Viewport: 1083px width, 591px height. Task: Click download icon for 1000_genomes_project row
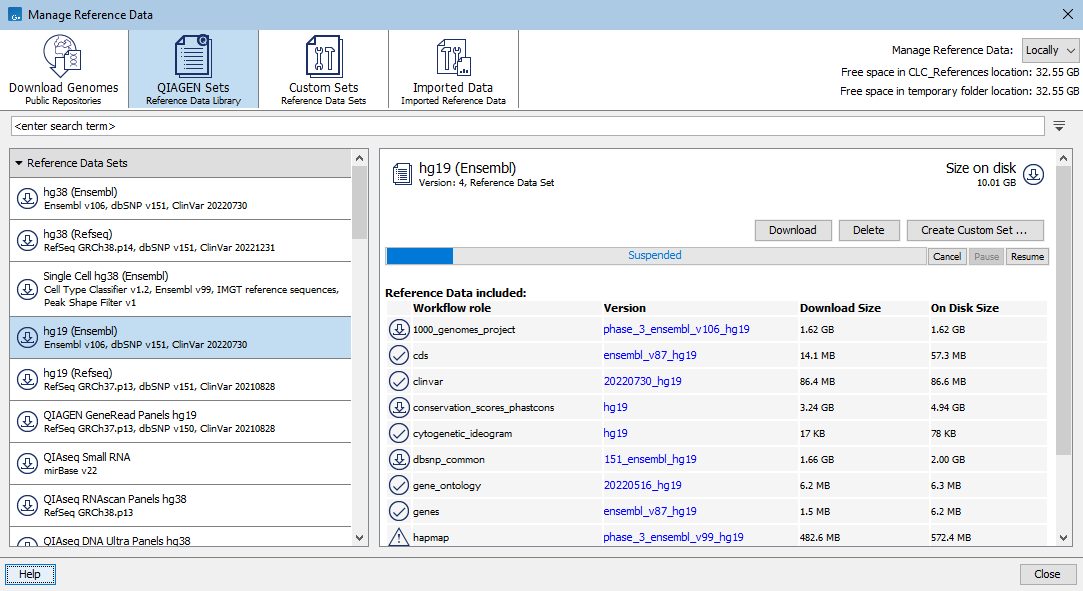(x=398, y=330)
